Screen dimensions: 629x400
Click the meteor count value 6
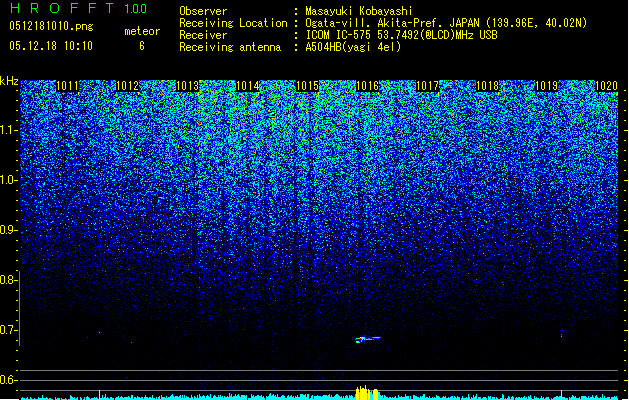click(x=142, y=46)
